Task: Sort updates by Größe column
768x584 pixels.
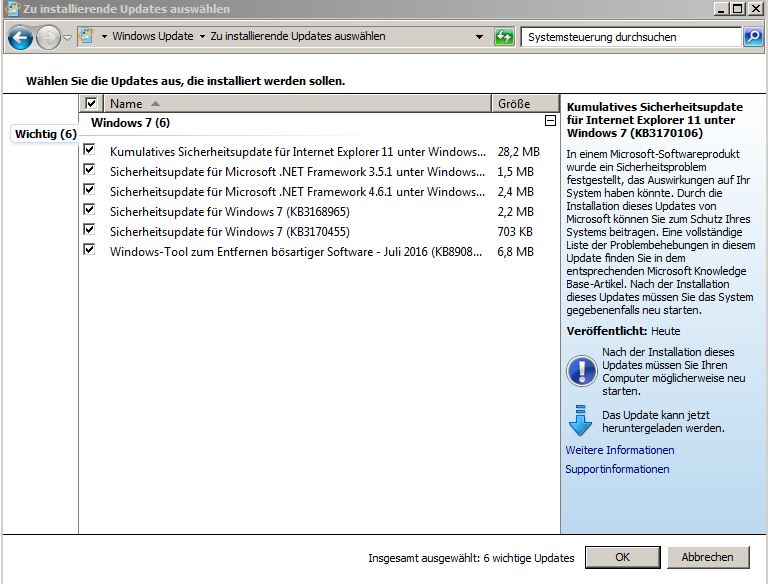Action: point(525,103)
